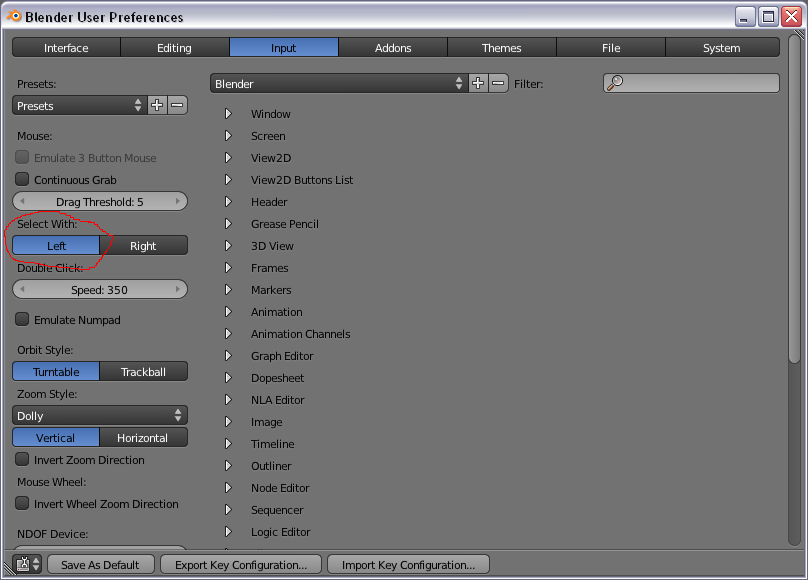
Task: Switch to the Interface tab
Action: (66, 47)
